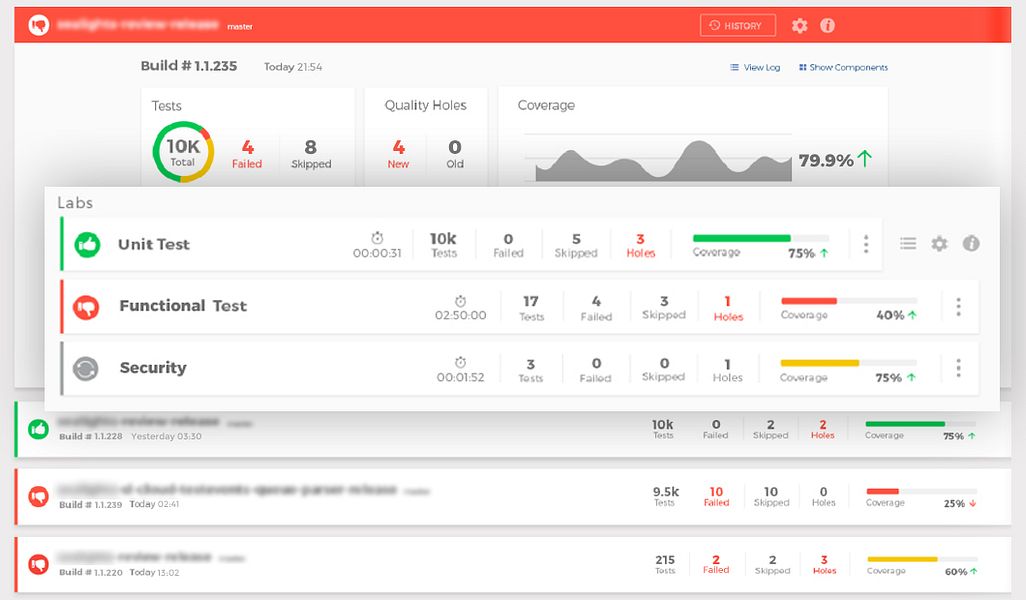Open the View Log link

point(755,67)
